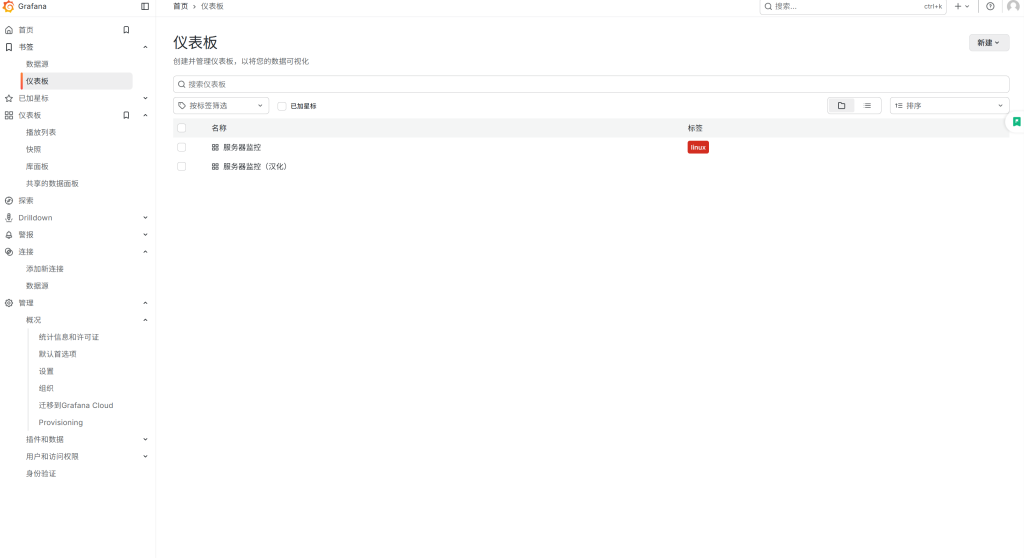Viewport: 1024px width, 558px height.
Task: Switch to folder view icon
Action: [841, 105]
